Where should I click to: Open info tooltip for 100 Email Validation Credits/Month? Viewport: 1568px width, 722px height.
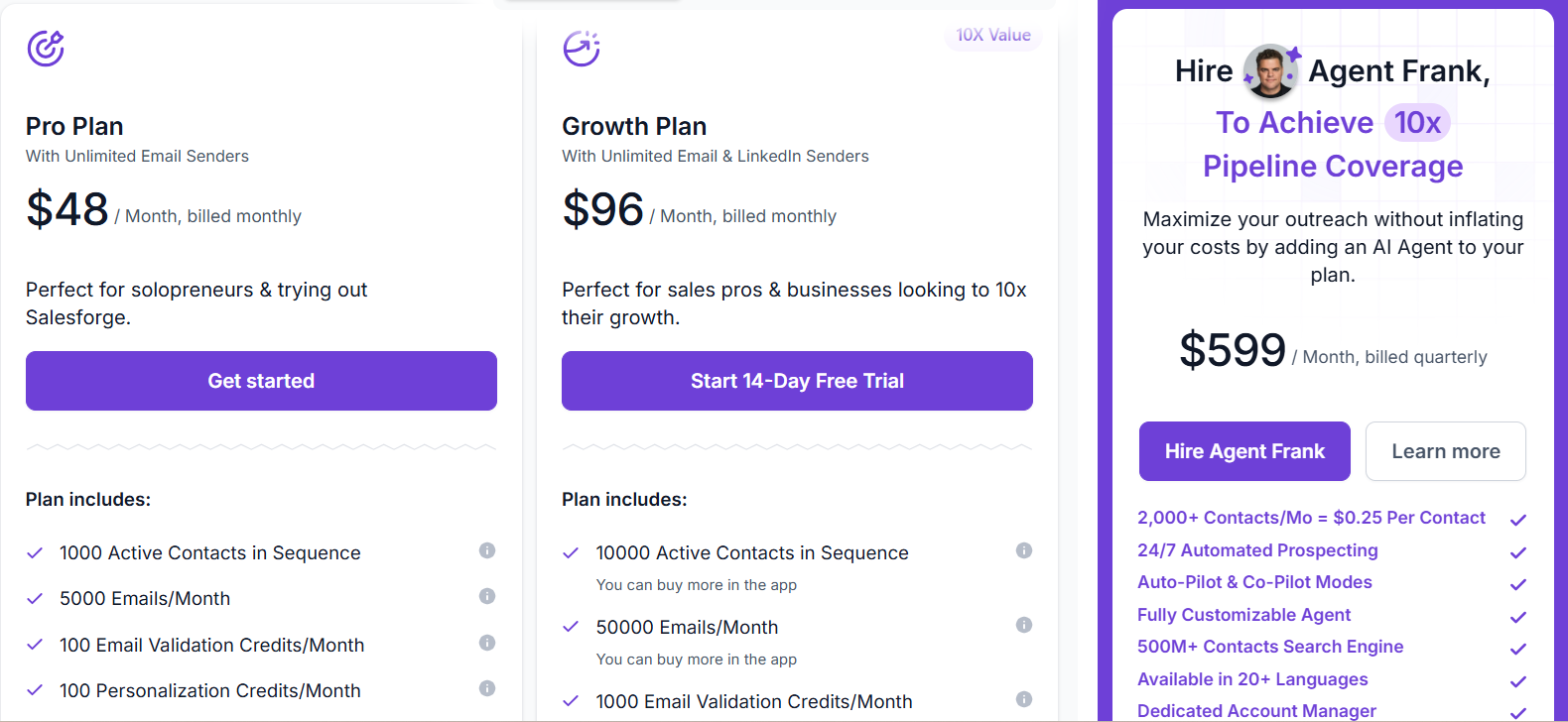(487, 643)
